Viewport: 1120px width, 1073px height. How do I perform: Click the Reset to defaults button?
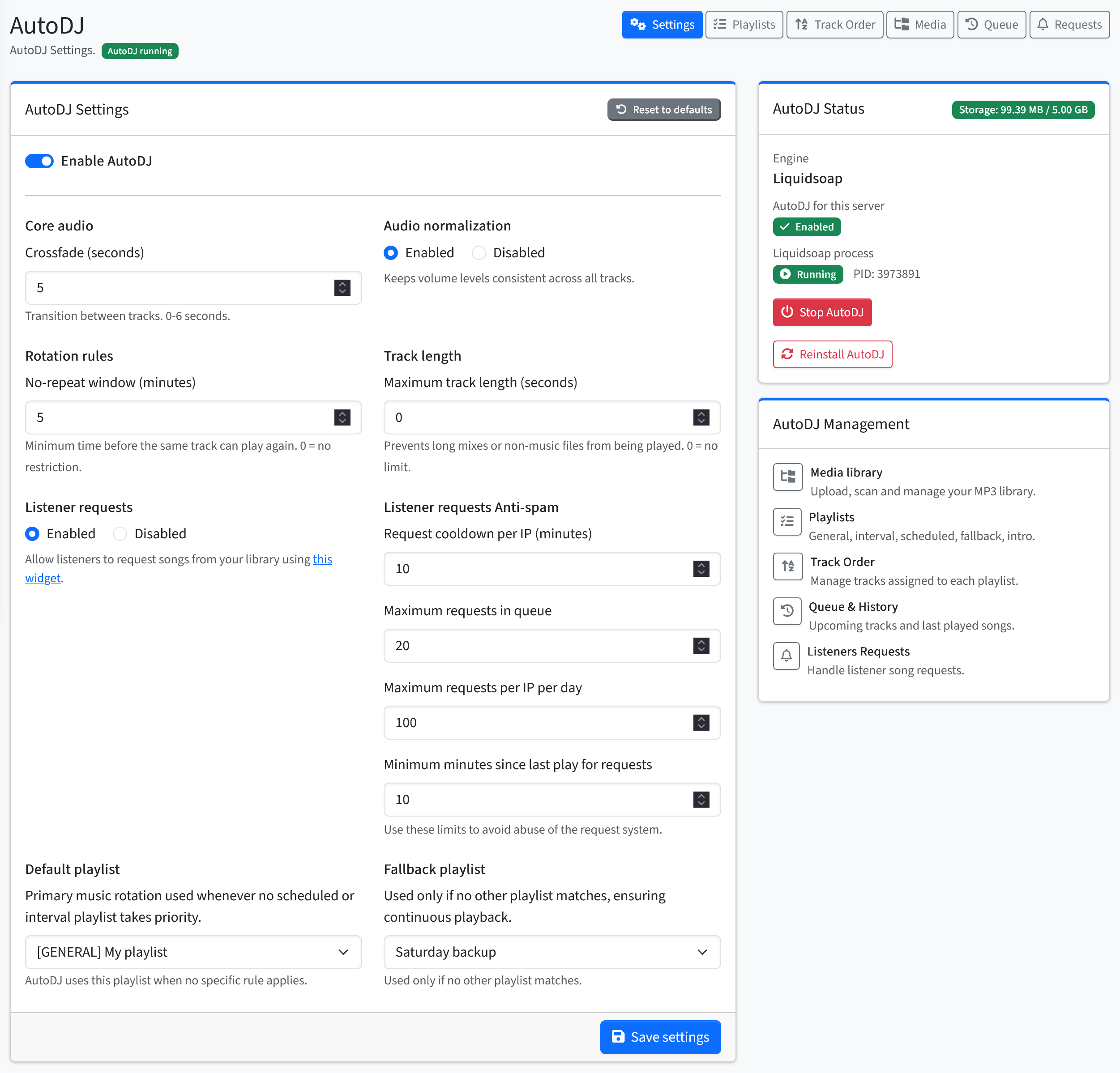(663, 110)
